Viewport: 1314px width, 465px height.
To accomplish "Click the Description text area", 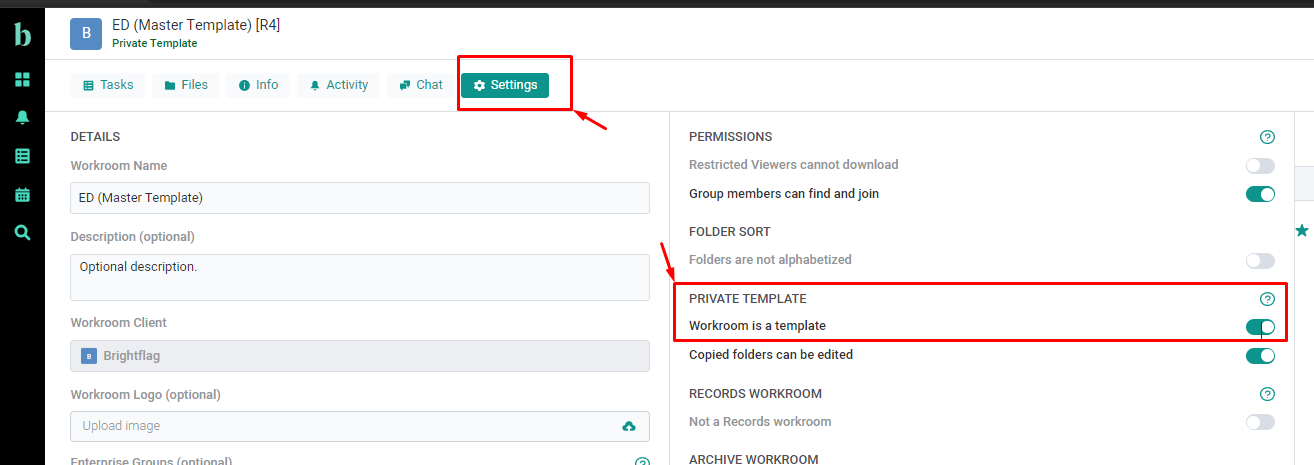I will click(360, 277).
